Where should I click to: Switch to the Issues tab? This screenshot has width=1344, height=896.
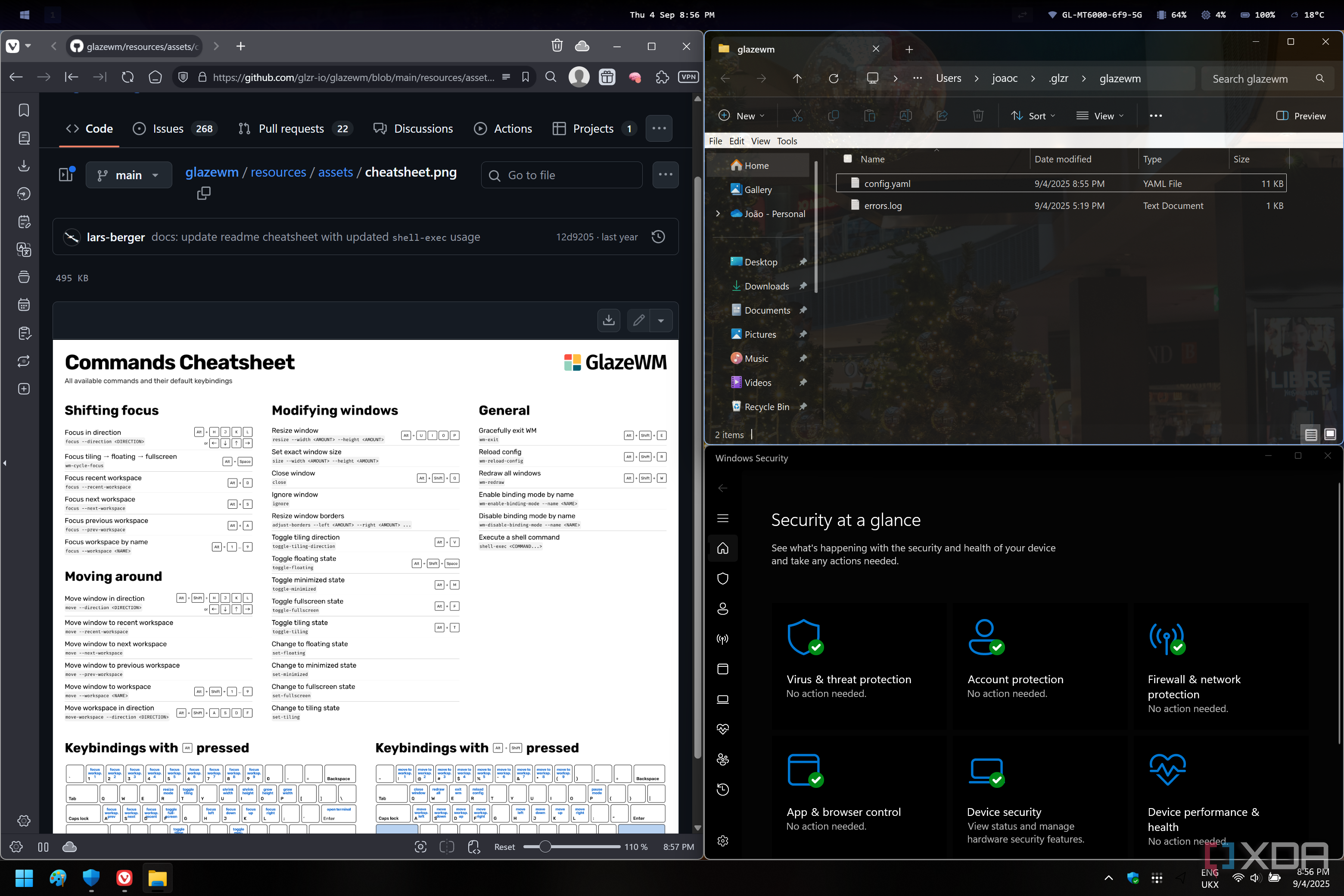pyautogui.click(x=168, y=128)
